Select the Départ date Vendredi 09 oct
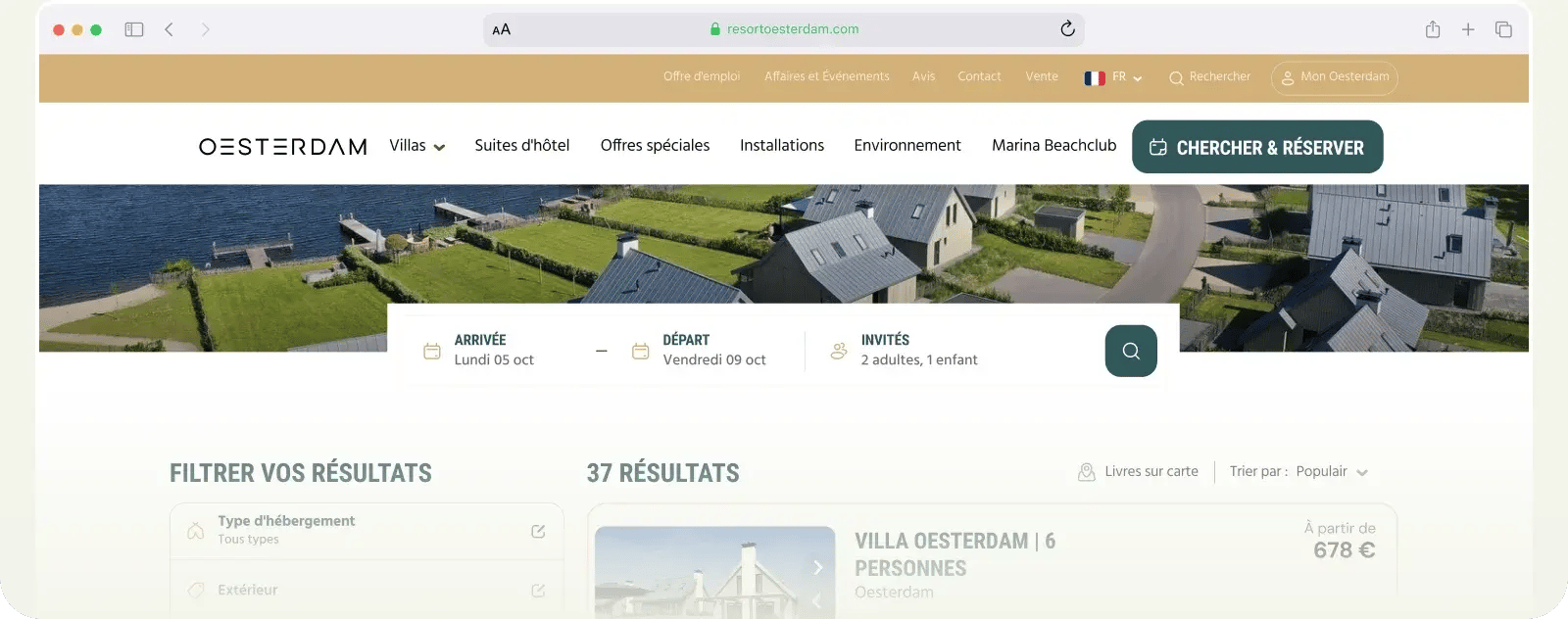 714,360
